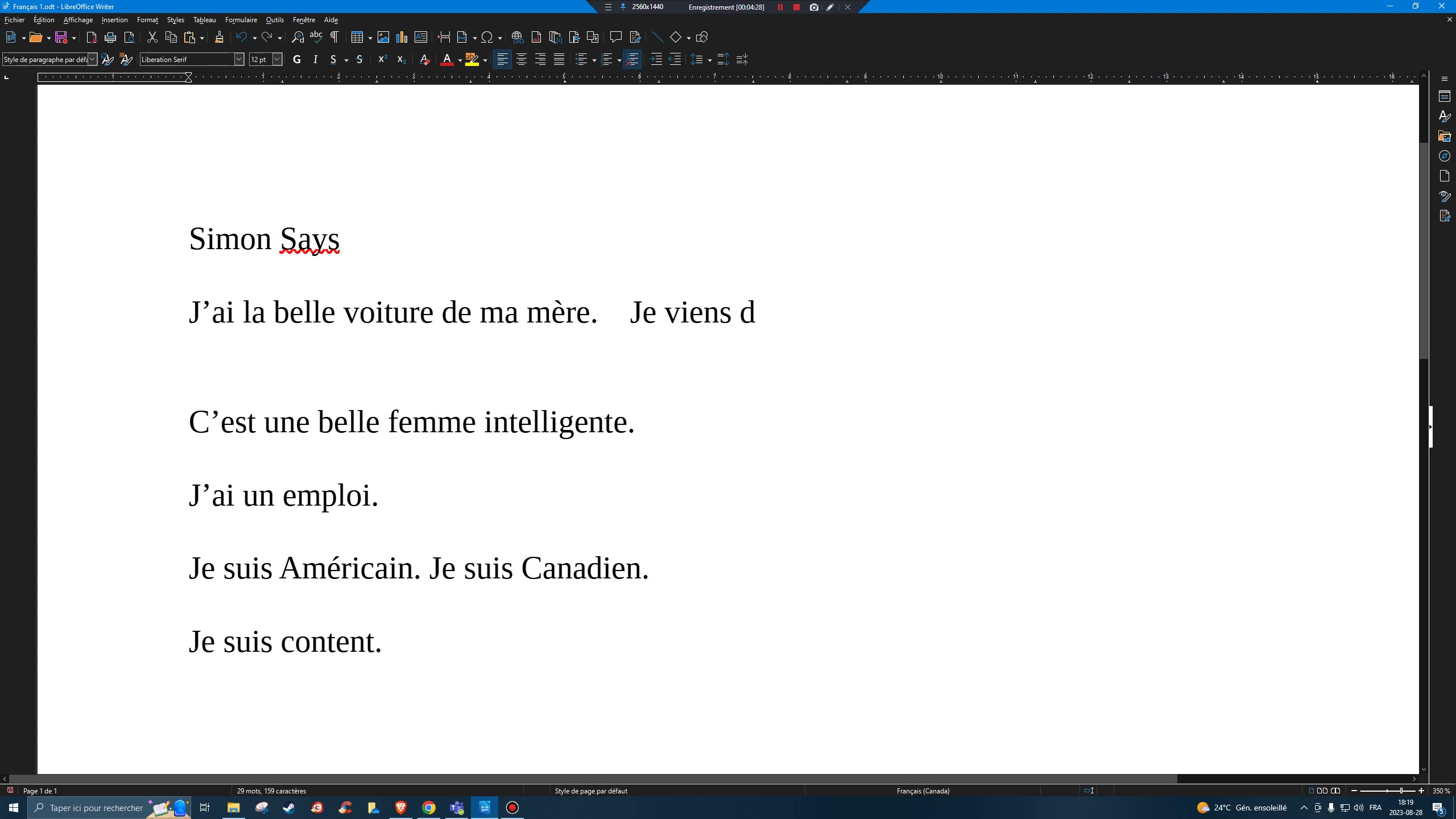Open the Properties panel in the sidebar

click(1445, 96)
